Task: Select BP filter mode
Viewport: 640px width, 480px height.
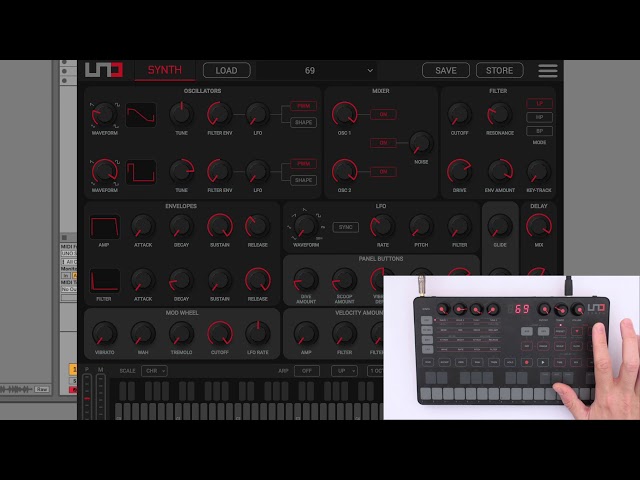Action: (x=539, y=131)
